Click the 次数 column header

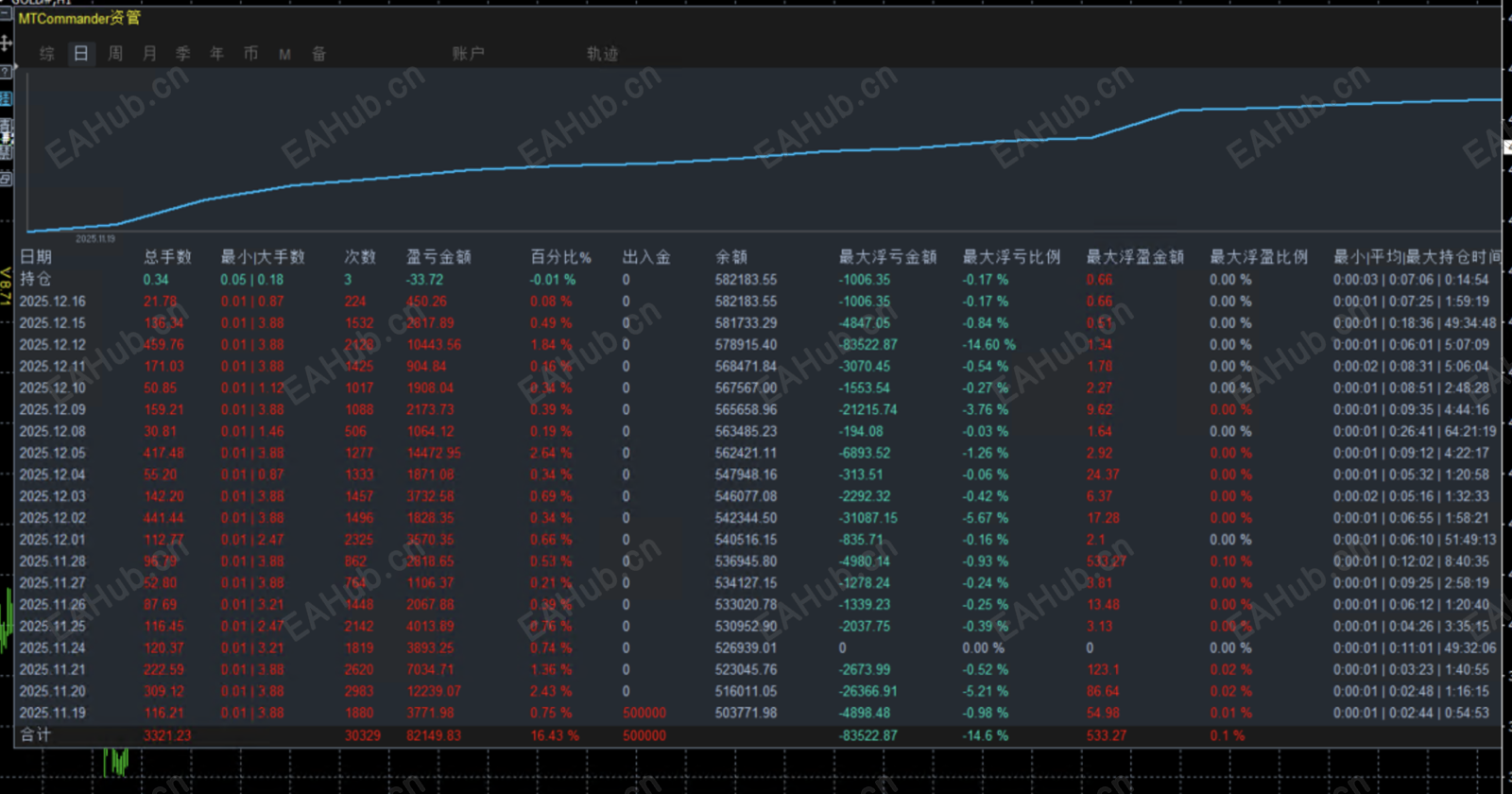360,257
